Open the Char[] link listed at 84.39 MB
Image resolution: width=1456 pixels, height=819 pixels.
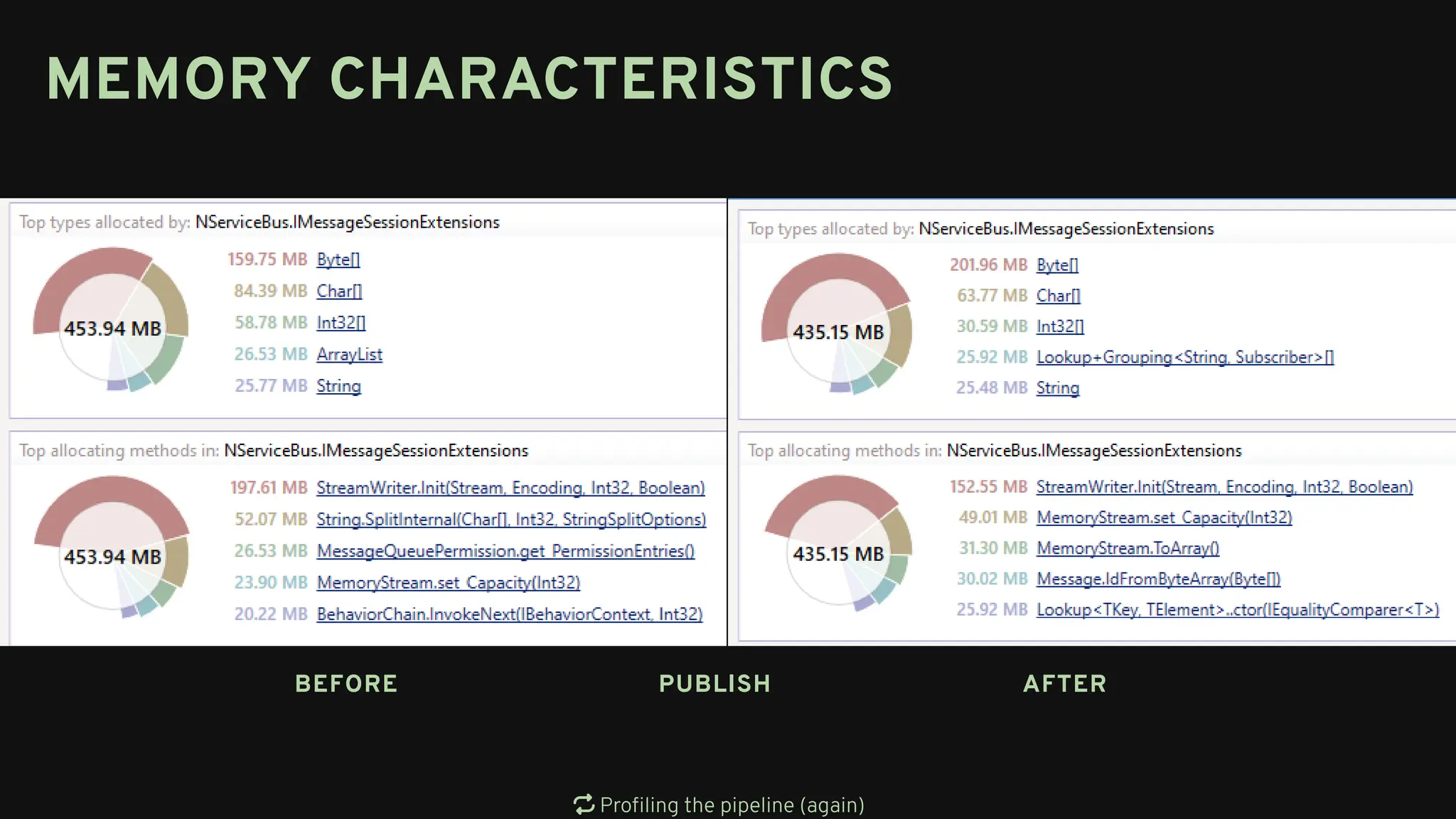click(x=340, y=291)
